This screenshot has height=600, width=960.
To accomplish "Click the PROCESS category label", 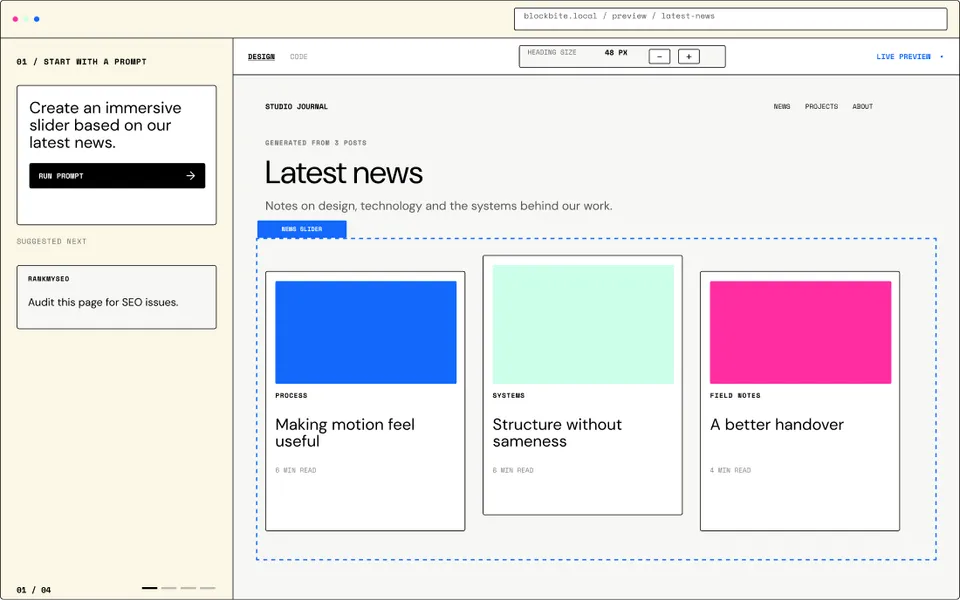I will 291,396.
